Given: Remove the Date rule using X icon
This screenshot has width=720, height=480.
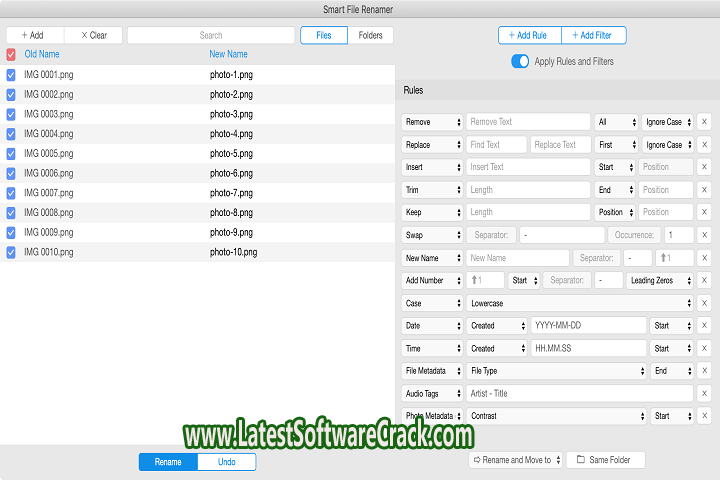Looking at the screenshot, I should pyautogui.click(x=704, y=325).
